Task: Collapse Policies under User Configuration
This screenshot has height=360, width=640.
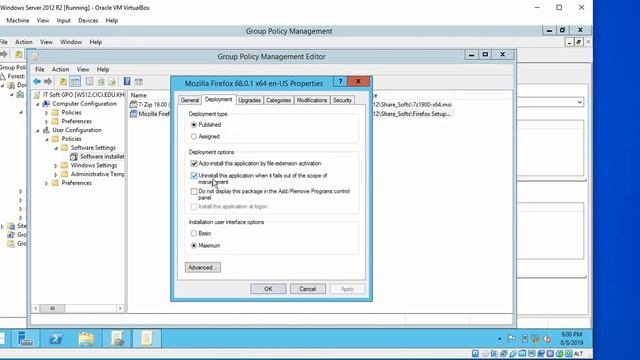Action: 47,139
